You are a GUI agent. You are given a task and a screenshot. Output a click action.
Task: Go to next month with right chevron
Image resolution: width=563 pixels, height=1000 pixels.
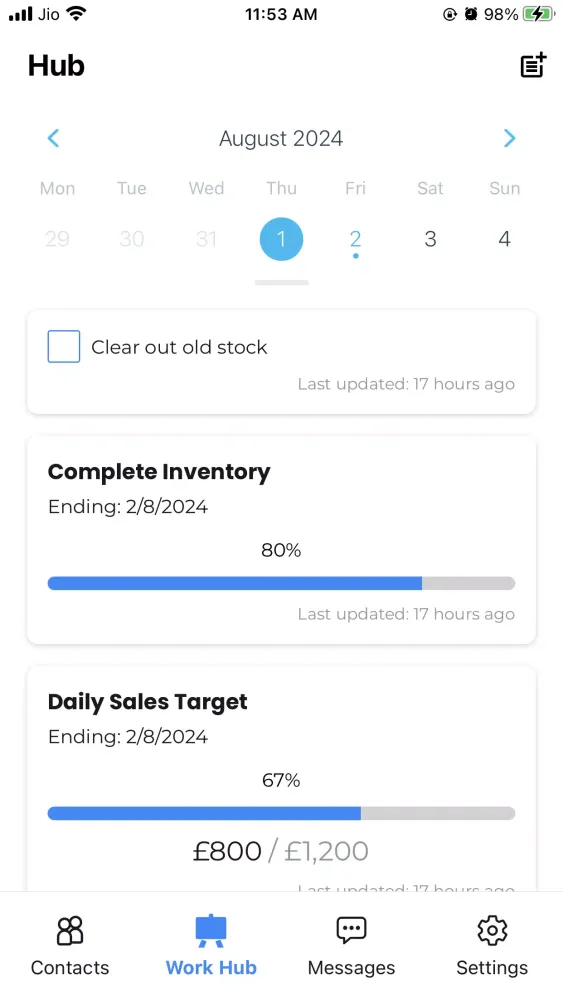(x=509, y=138)
